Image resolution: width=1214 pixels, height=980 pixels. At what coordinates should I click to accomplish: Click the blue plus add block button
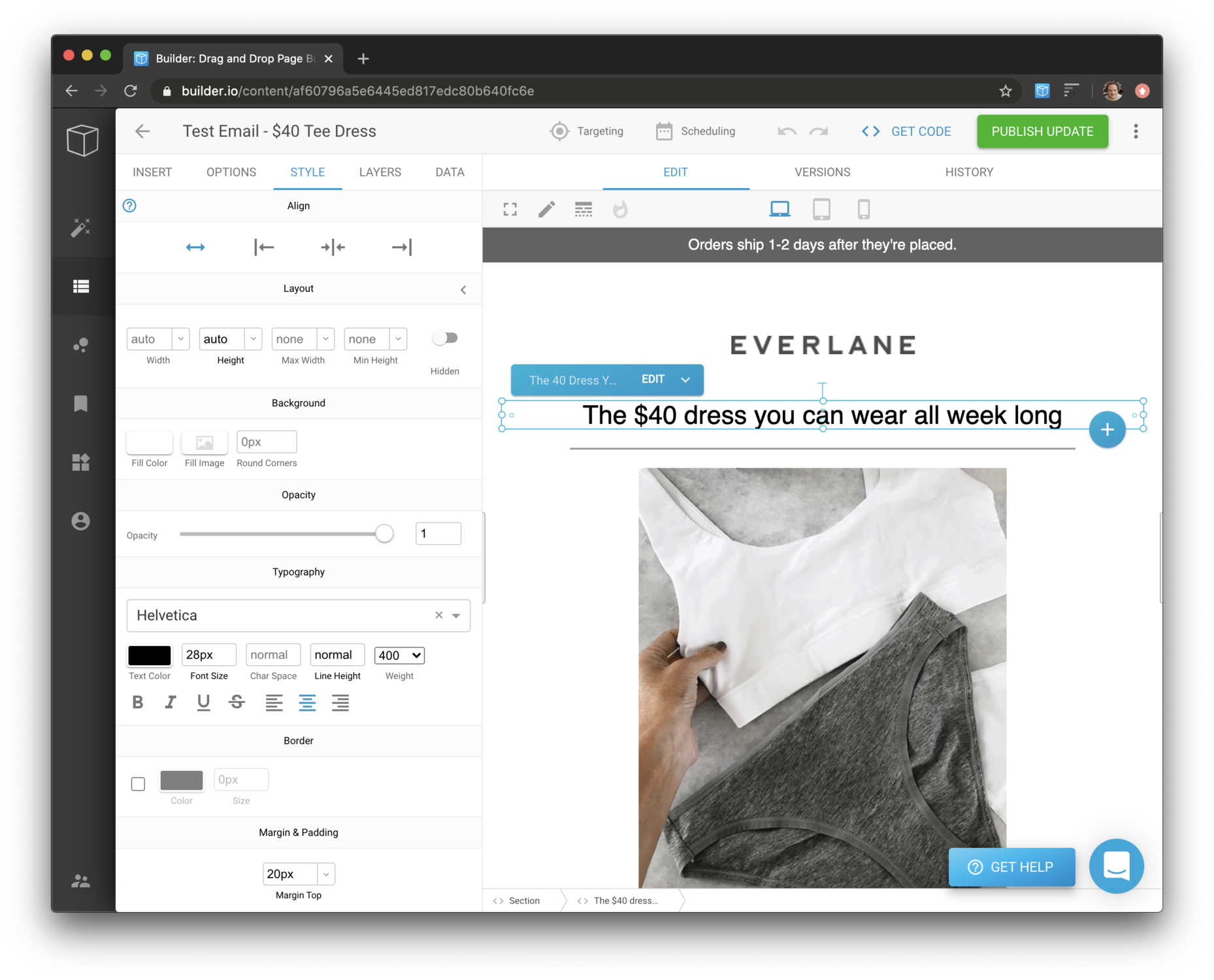pos(1107,430)
